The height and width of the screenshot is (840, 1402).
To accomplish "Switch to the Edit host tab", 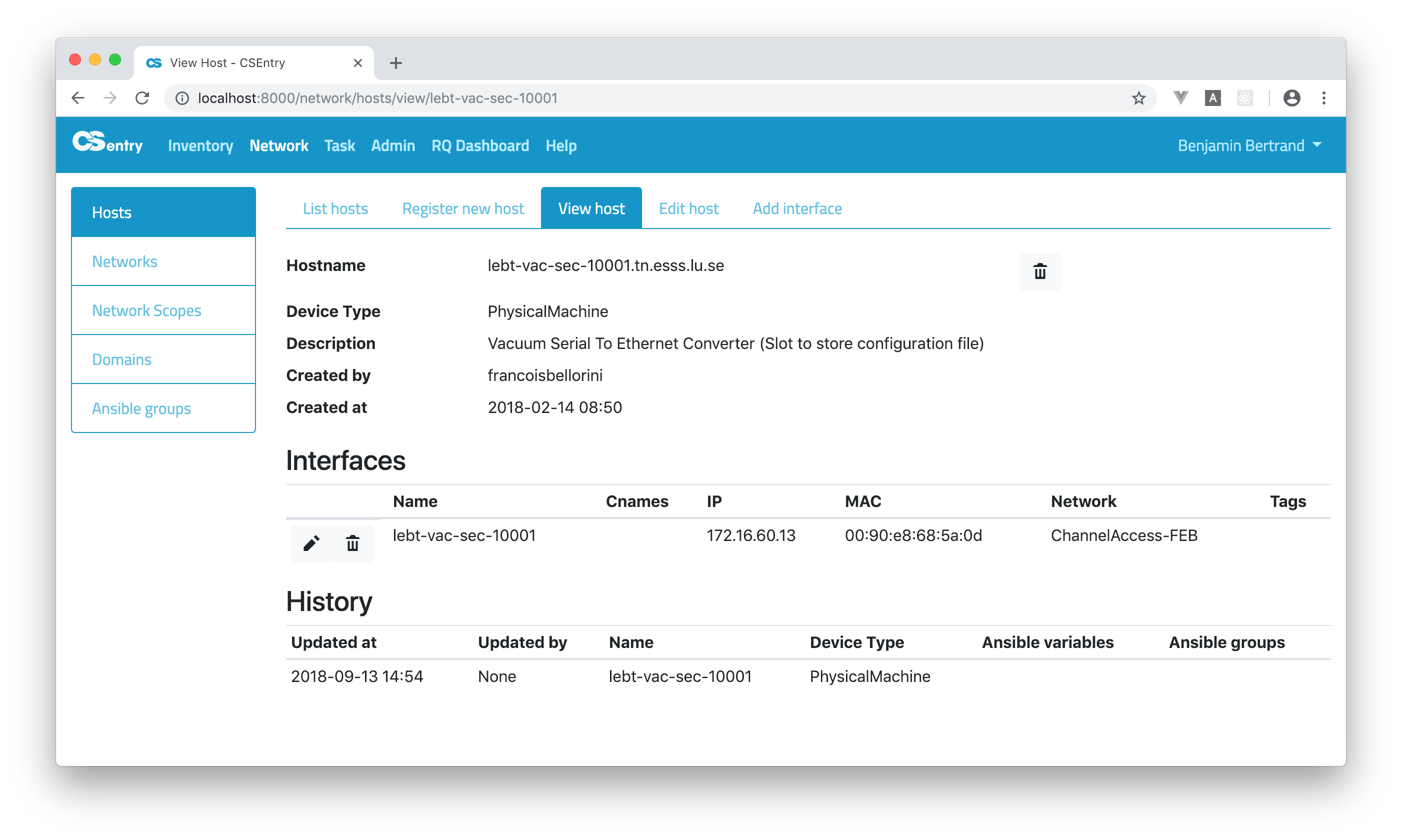I will (688, 208).
